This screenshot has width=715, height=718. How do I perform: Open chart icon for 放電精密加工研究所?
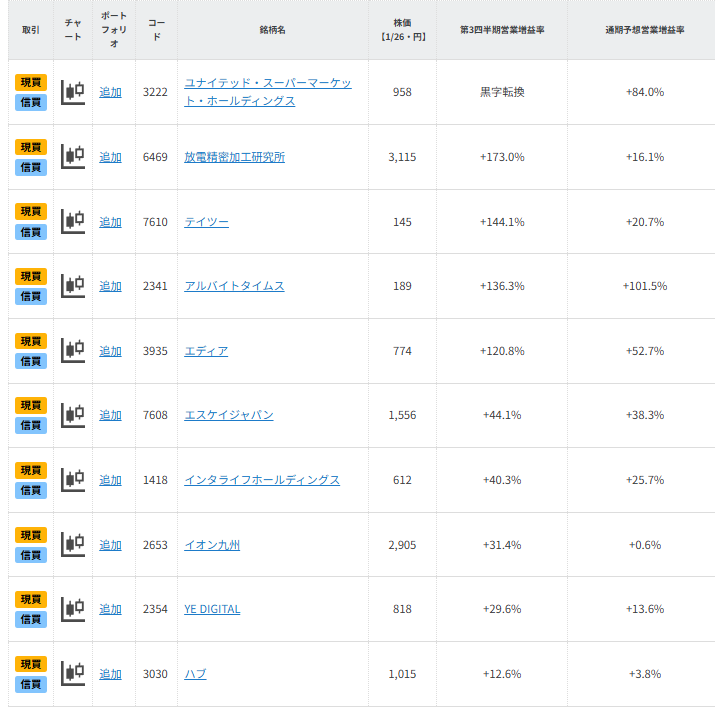point(73,157)
